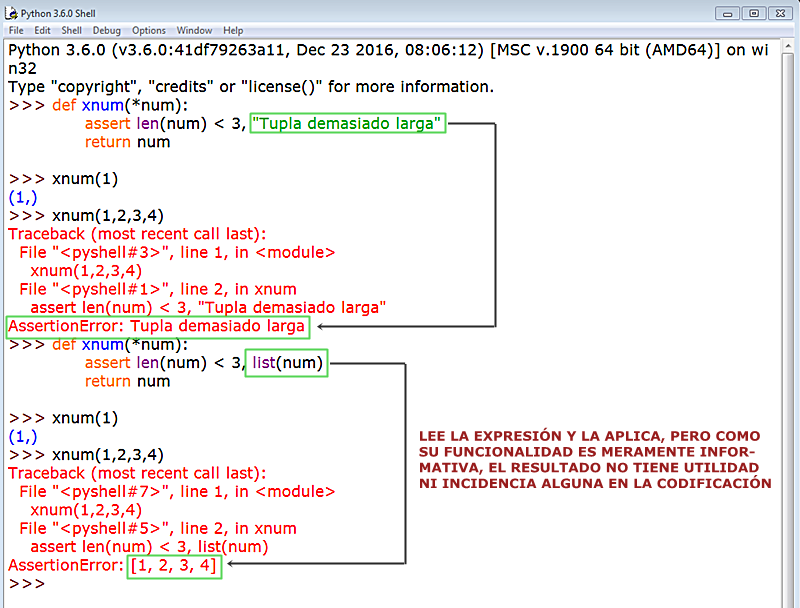Click the boxed list(num) expression

[x=286, y=362]
